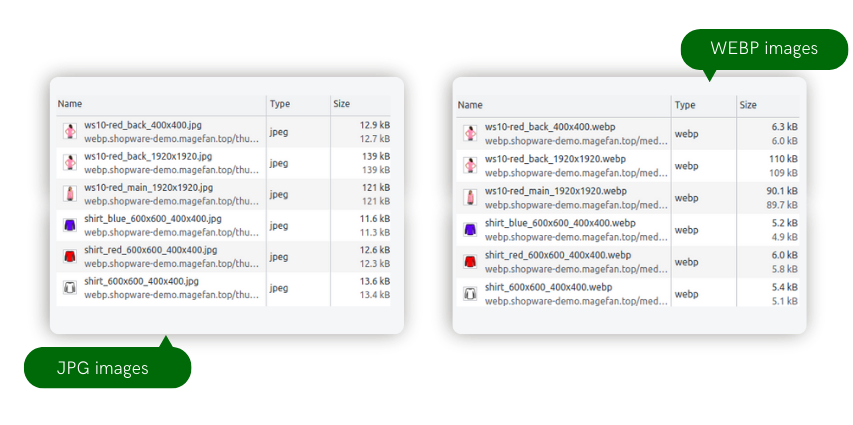Click the ws10-red_main_1920x1920.jpg thumbnail icon
Image resolution: width=853 pixels, height=425 pixels.
click(70, 194)
